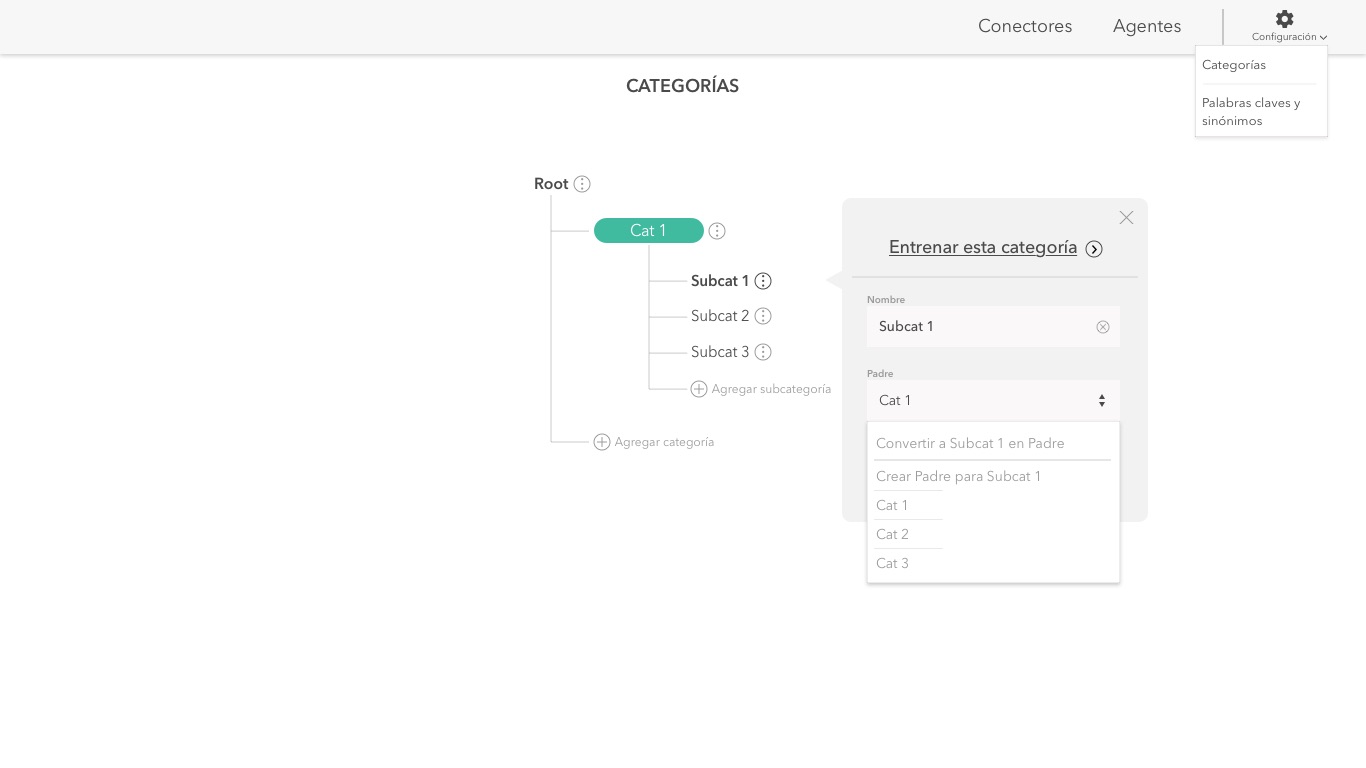This screenshot has width=1366, height=768.
Task: Open the Configuración gear menu
Action: [1285, 19]
